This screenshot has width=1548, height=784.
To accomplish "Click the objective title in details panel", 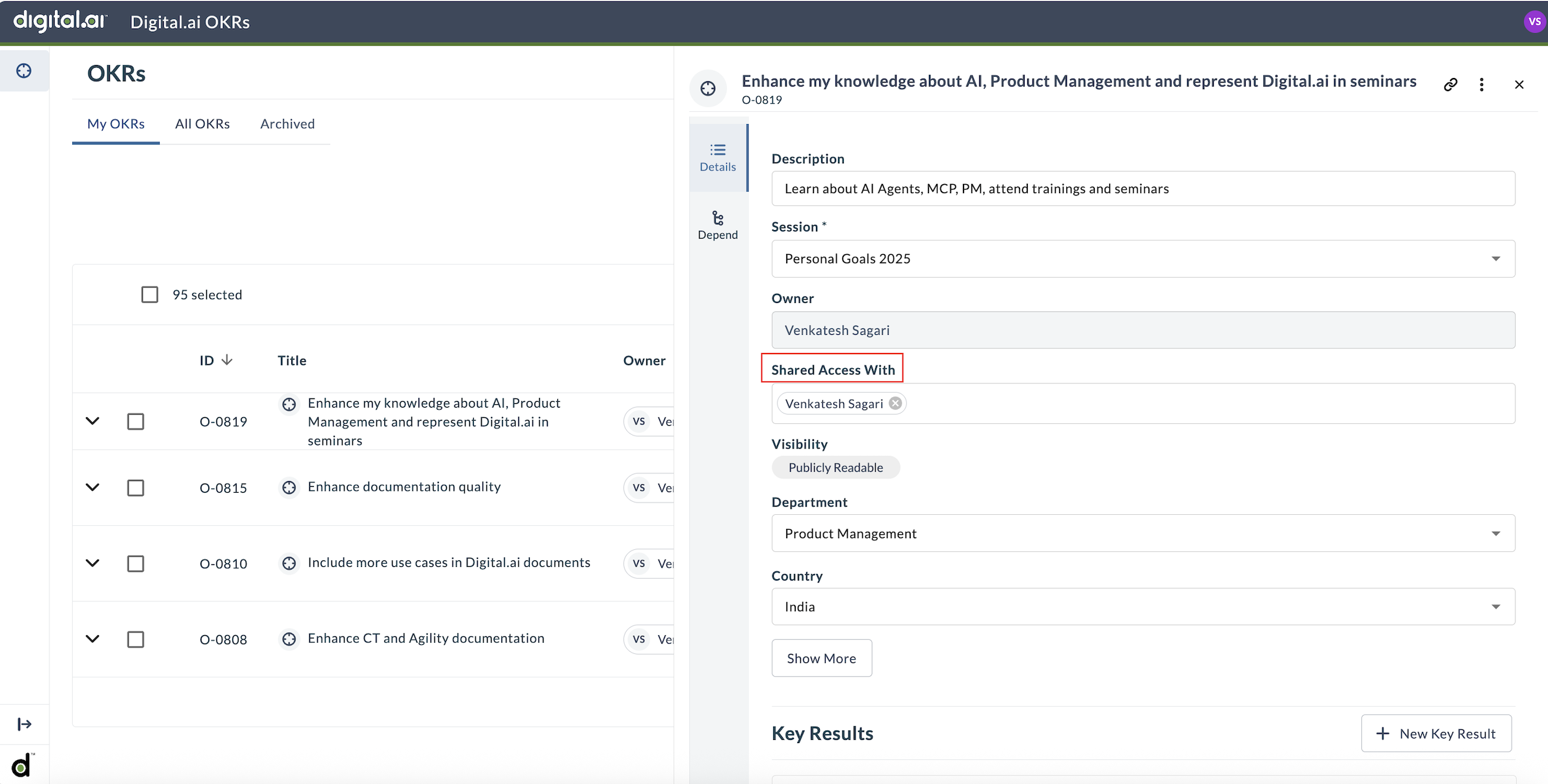I will [x=1079, y=81].
